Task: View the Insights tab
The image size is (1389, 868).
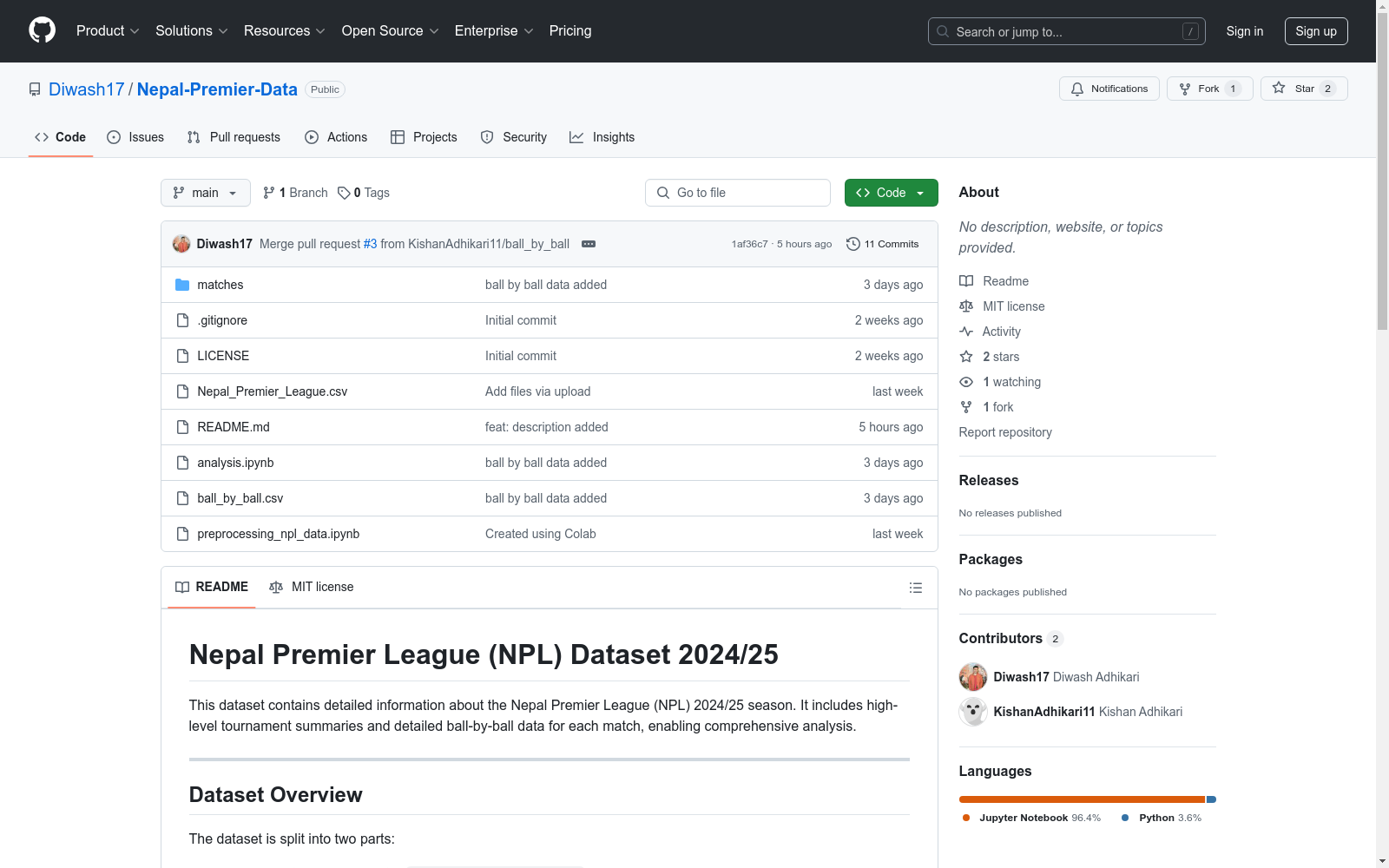Action: pyautogui.click(x=602, y=137)
